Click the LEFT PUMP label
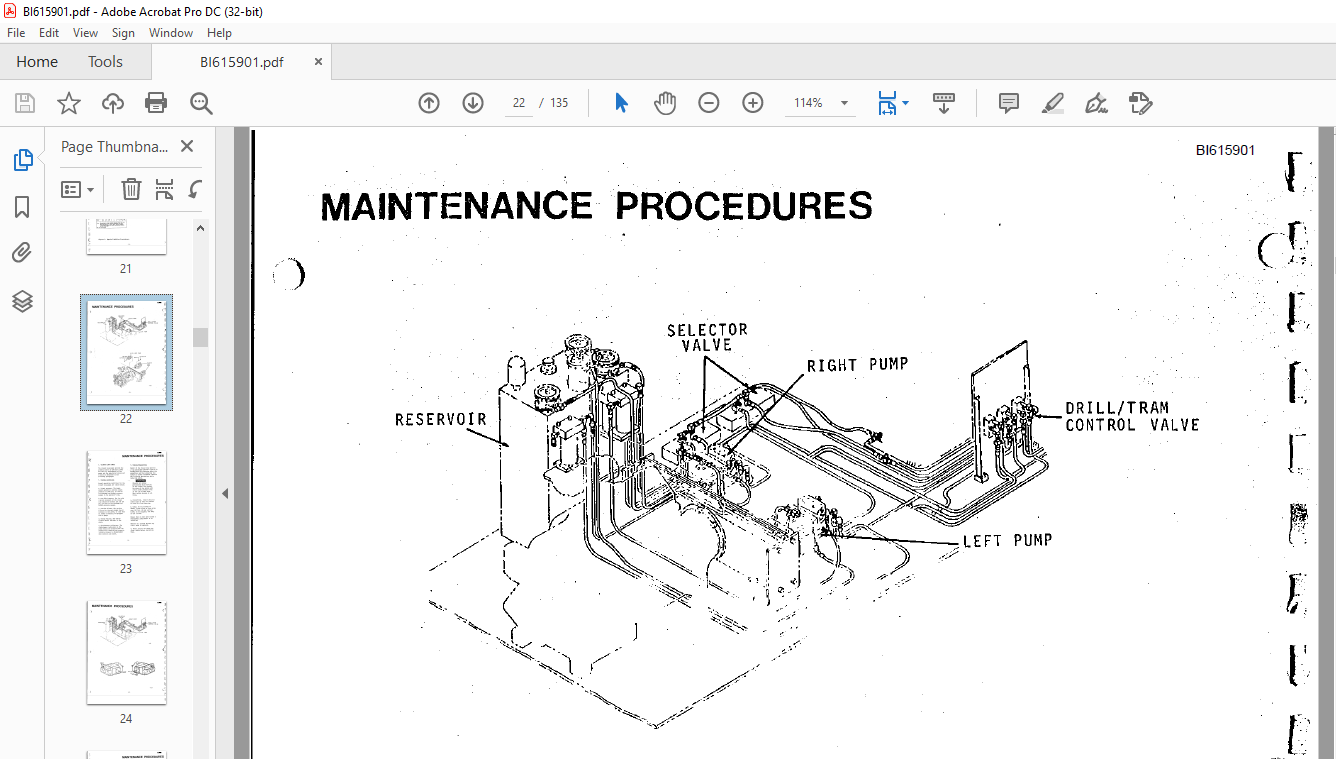This screenshot has width=1336, height=759. click(1007, 540)
